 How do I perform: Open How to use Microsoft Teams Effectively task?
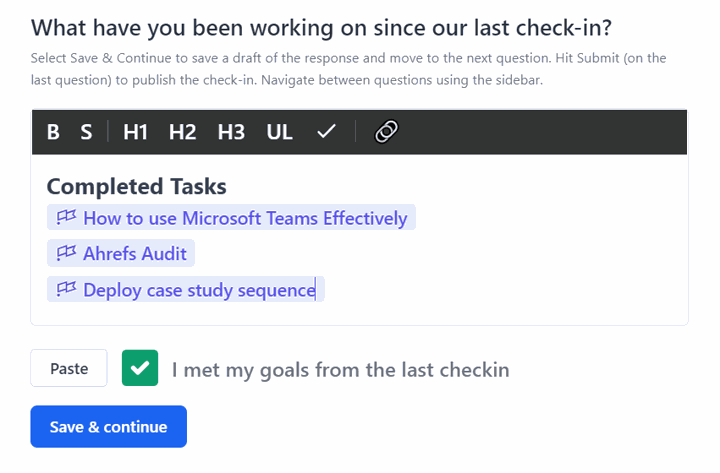click(245, 218)
